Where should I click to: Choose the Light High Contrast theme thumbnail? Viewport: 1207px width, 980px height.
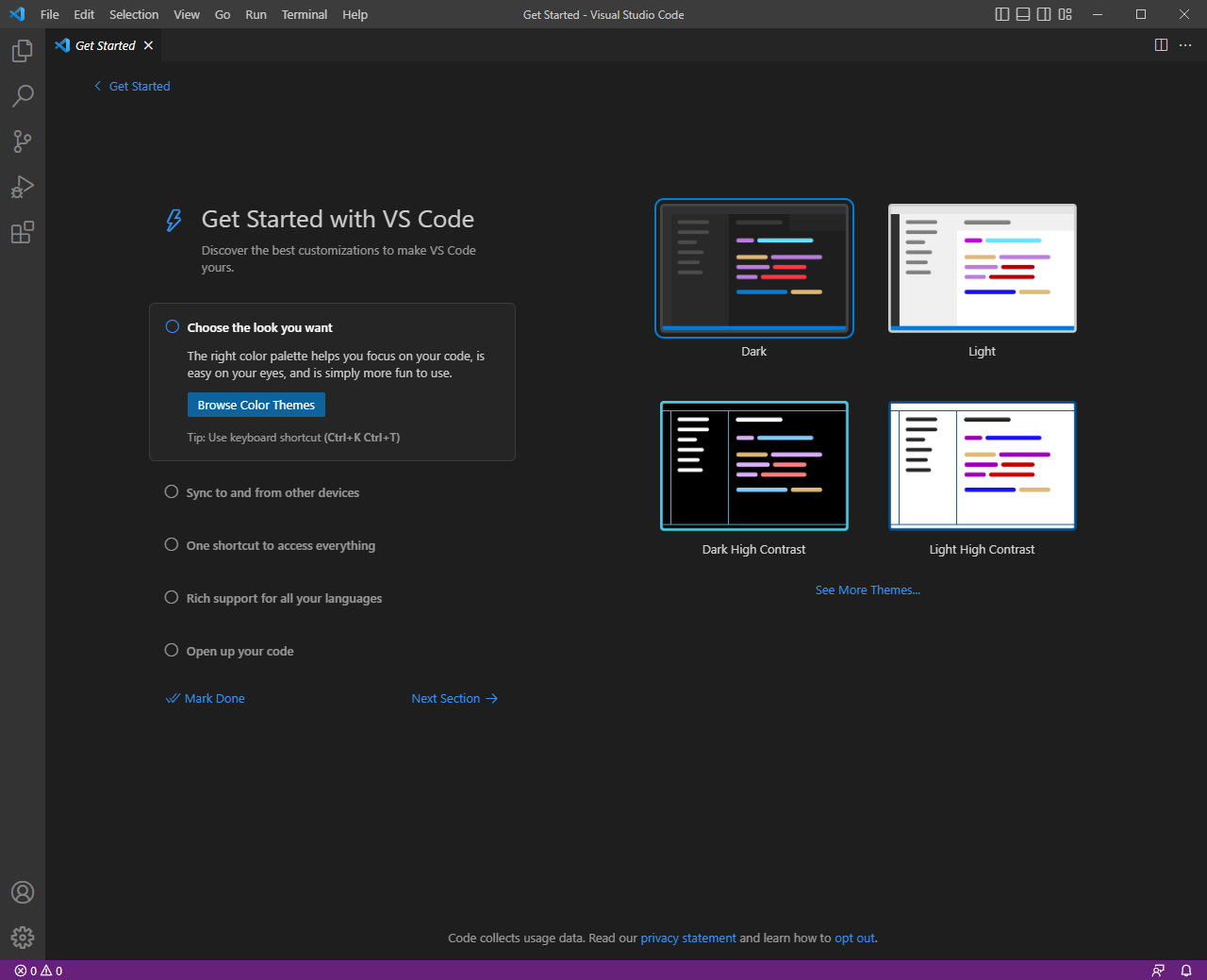982,466
